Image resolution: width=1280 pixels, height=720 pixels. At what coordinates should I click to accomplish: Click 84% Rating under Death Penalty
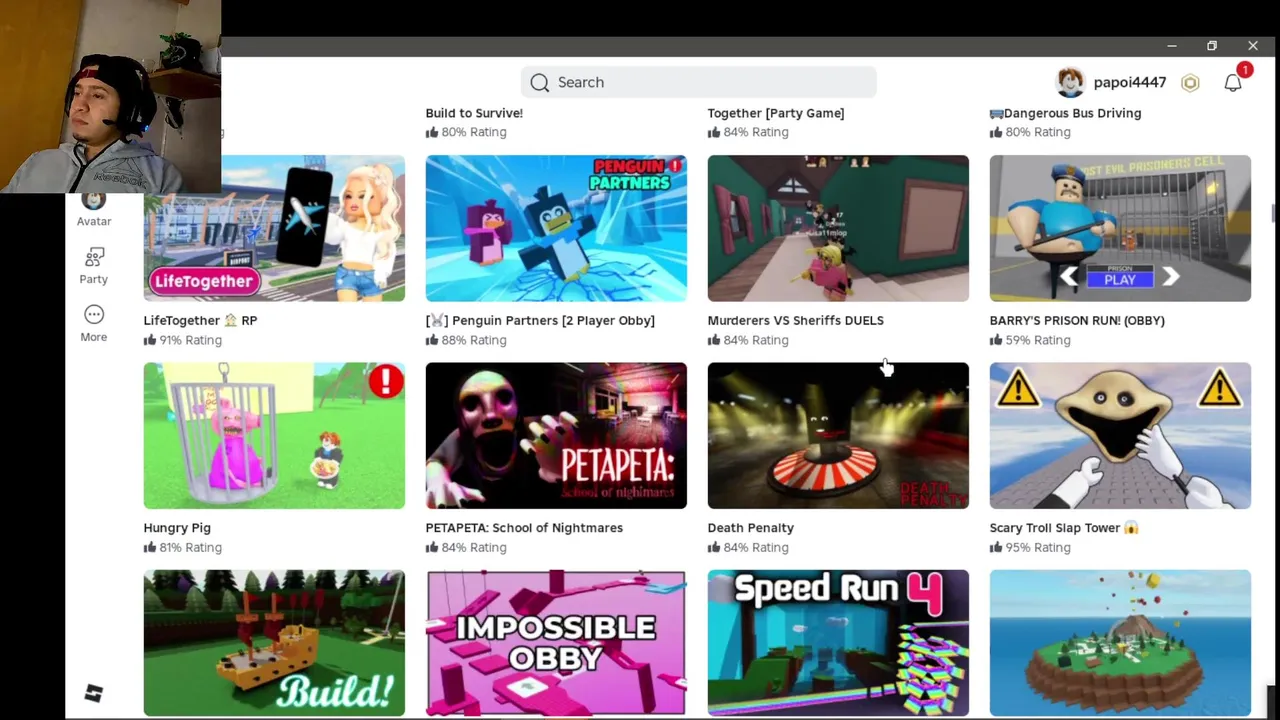coord(748,547)
